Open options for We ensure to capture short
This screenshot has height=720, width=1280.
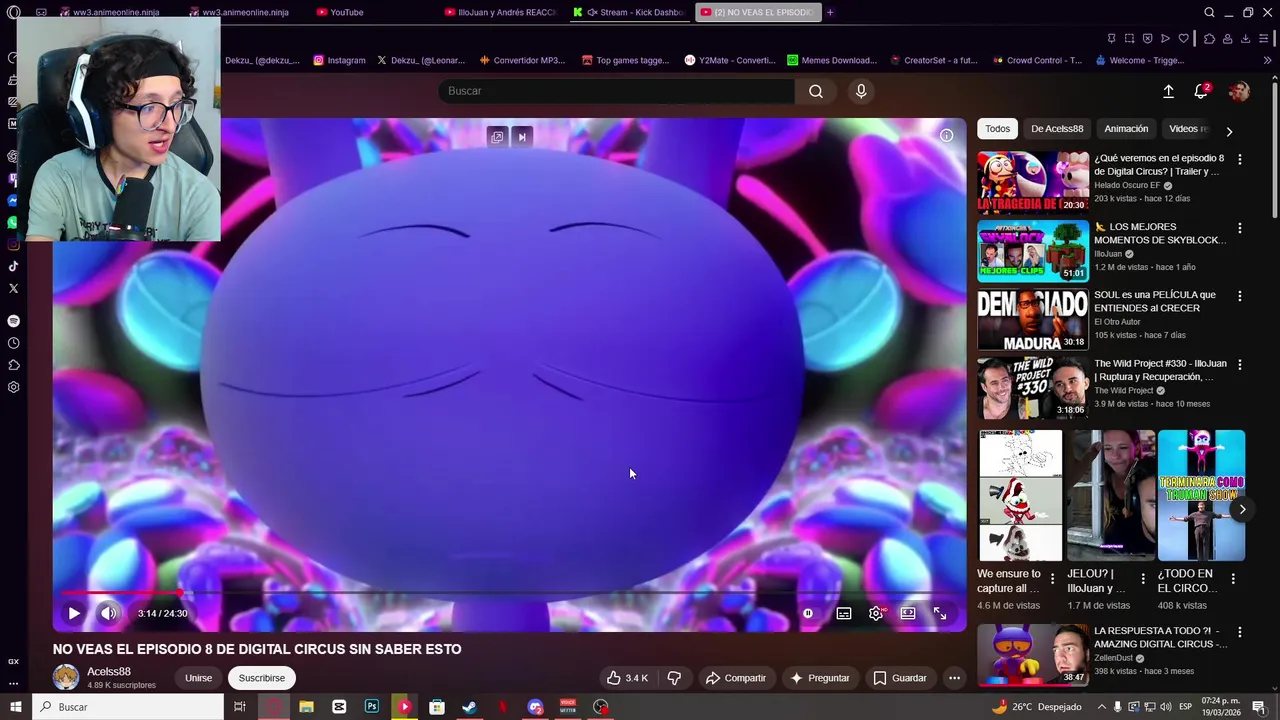[1052, 578]
